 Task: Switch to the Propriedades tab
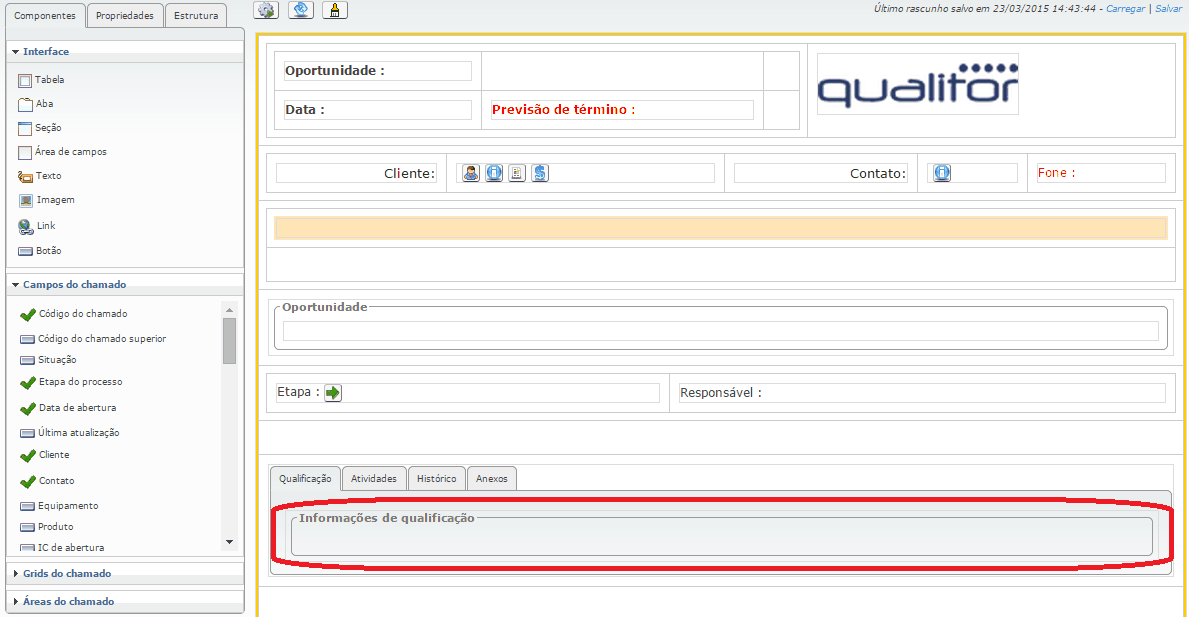[x=125, y=16]
